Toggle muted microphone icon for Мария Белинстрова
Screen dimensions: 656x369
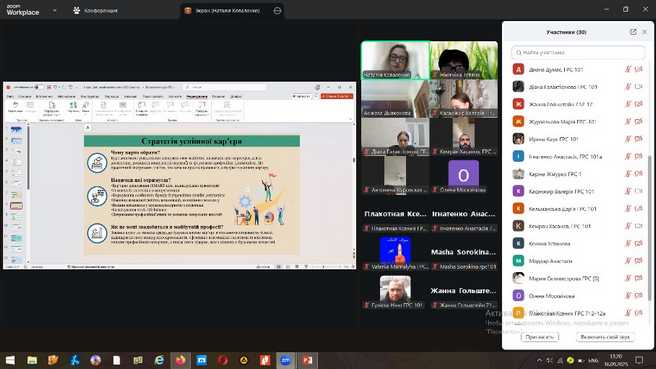(x=628, y=278)
